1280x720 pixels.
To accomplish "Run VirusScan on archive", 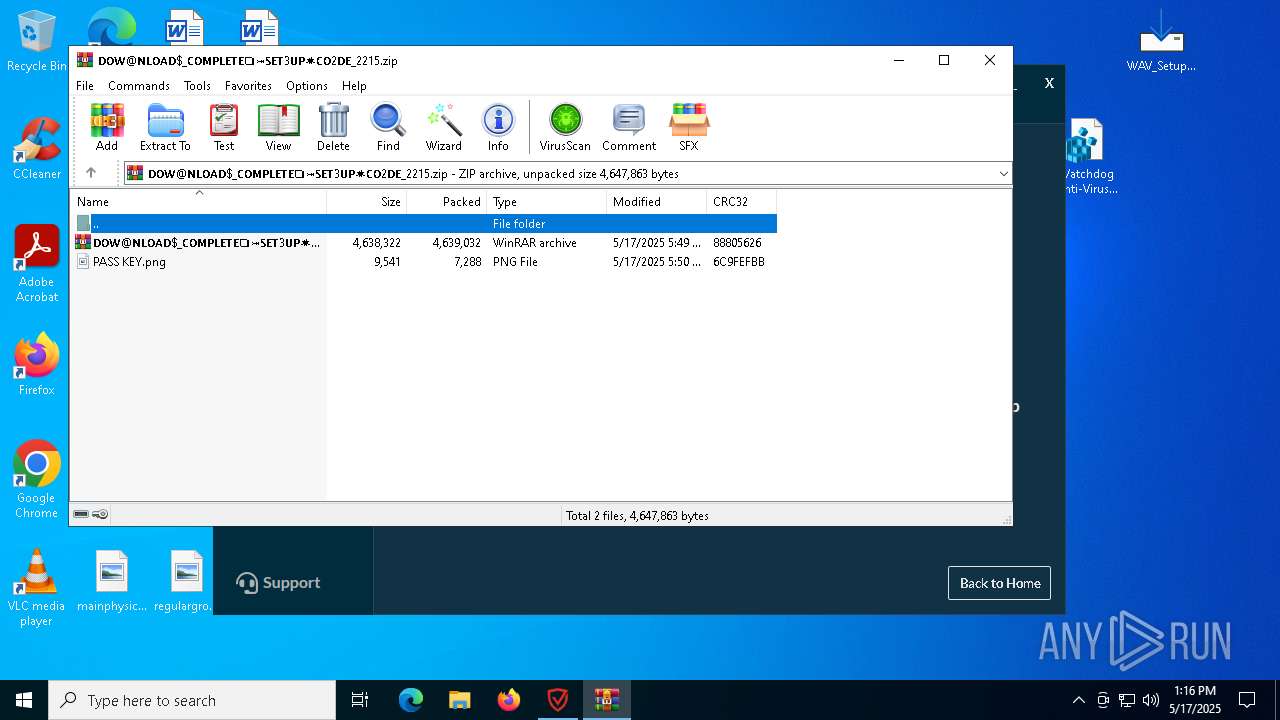I will 565,127.
